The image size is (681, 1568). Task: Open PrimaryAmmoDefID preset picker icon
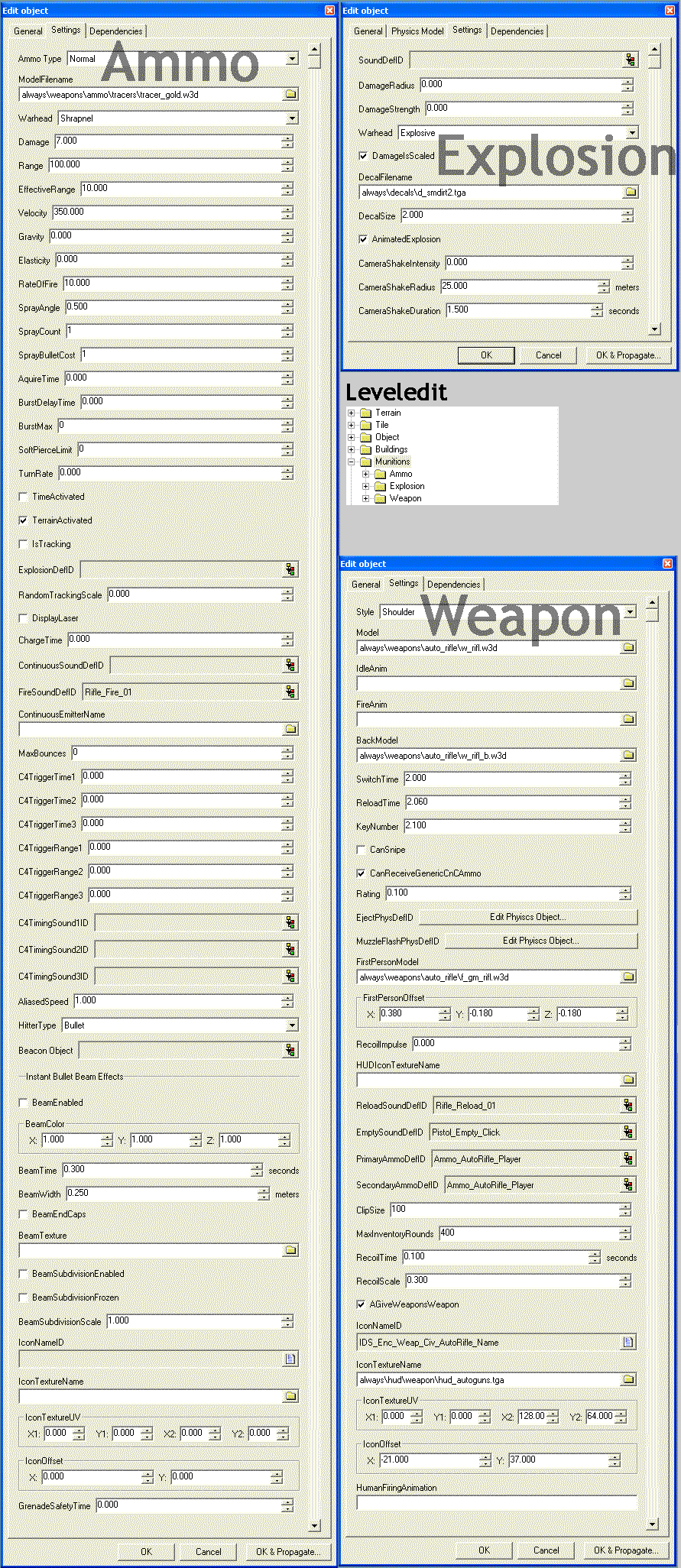628,1158
